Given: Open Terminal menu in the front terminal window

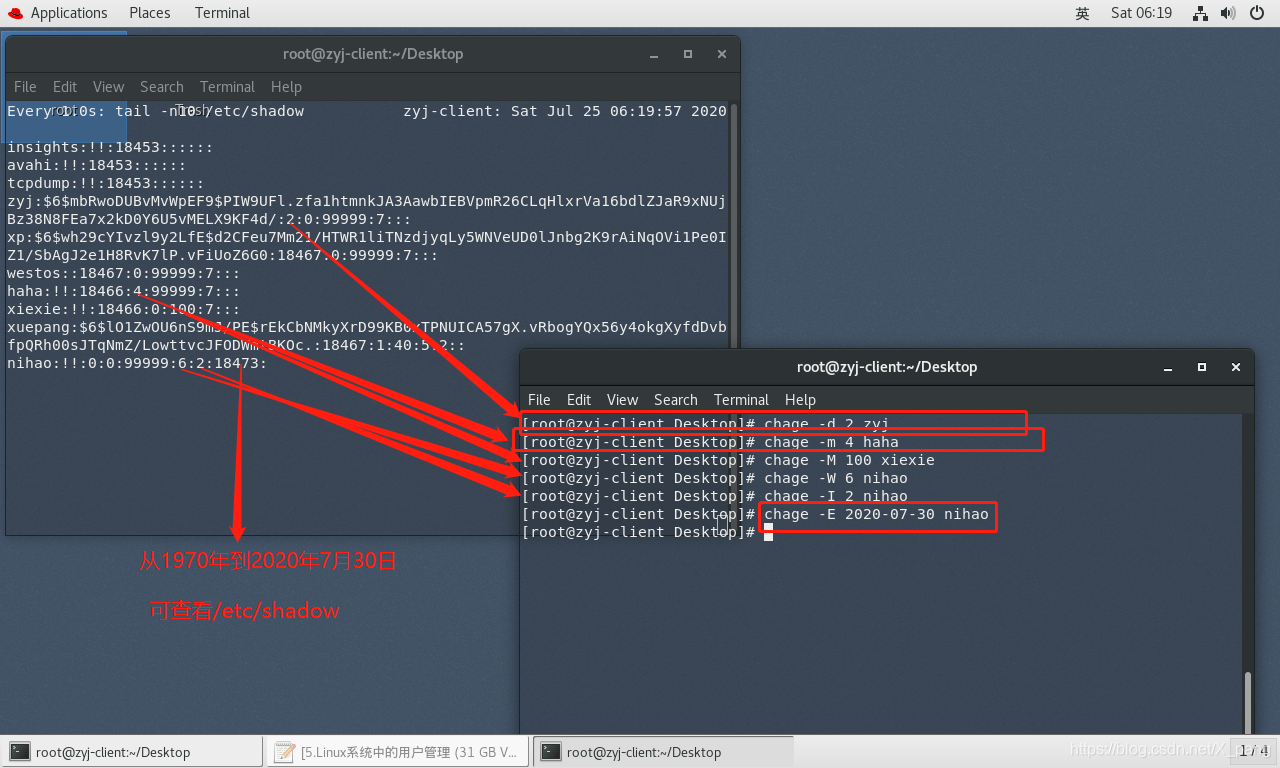Looking at the screenshot, I should click(x=741, y=399).
